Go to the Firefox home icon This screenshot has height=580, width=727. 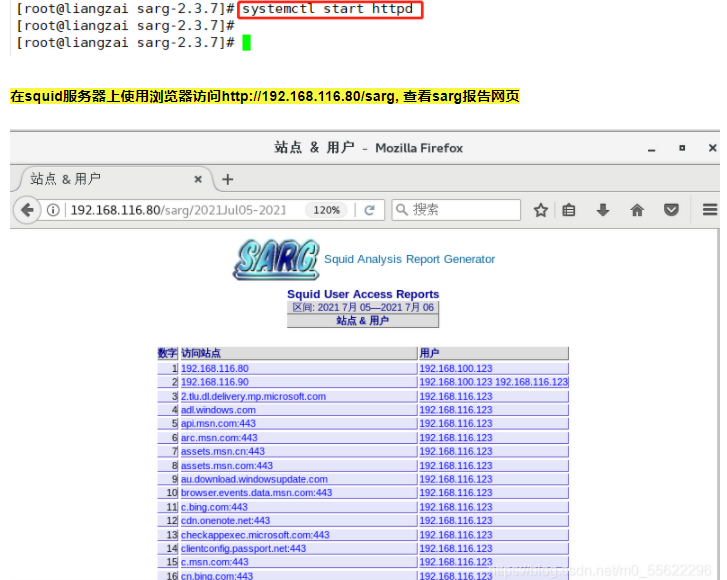coord(637,210)
